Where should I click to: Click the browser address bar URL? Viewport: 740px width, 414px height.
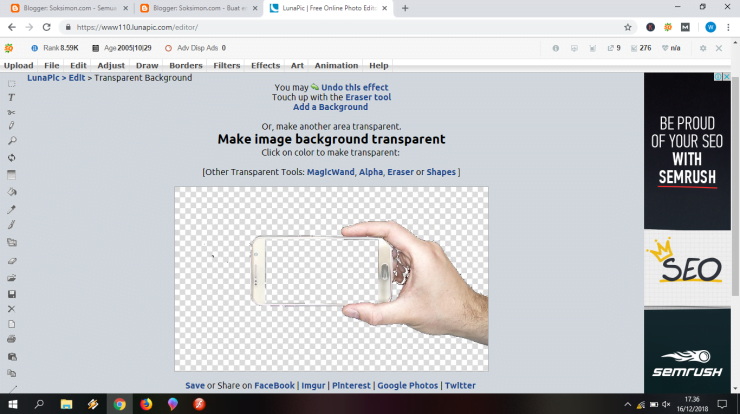coord(137,27)
